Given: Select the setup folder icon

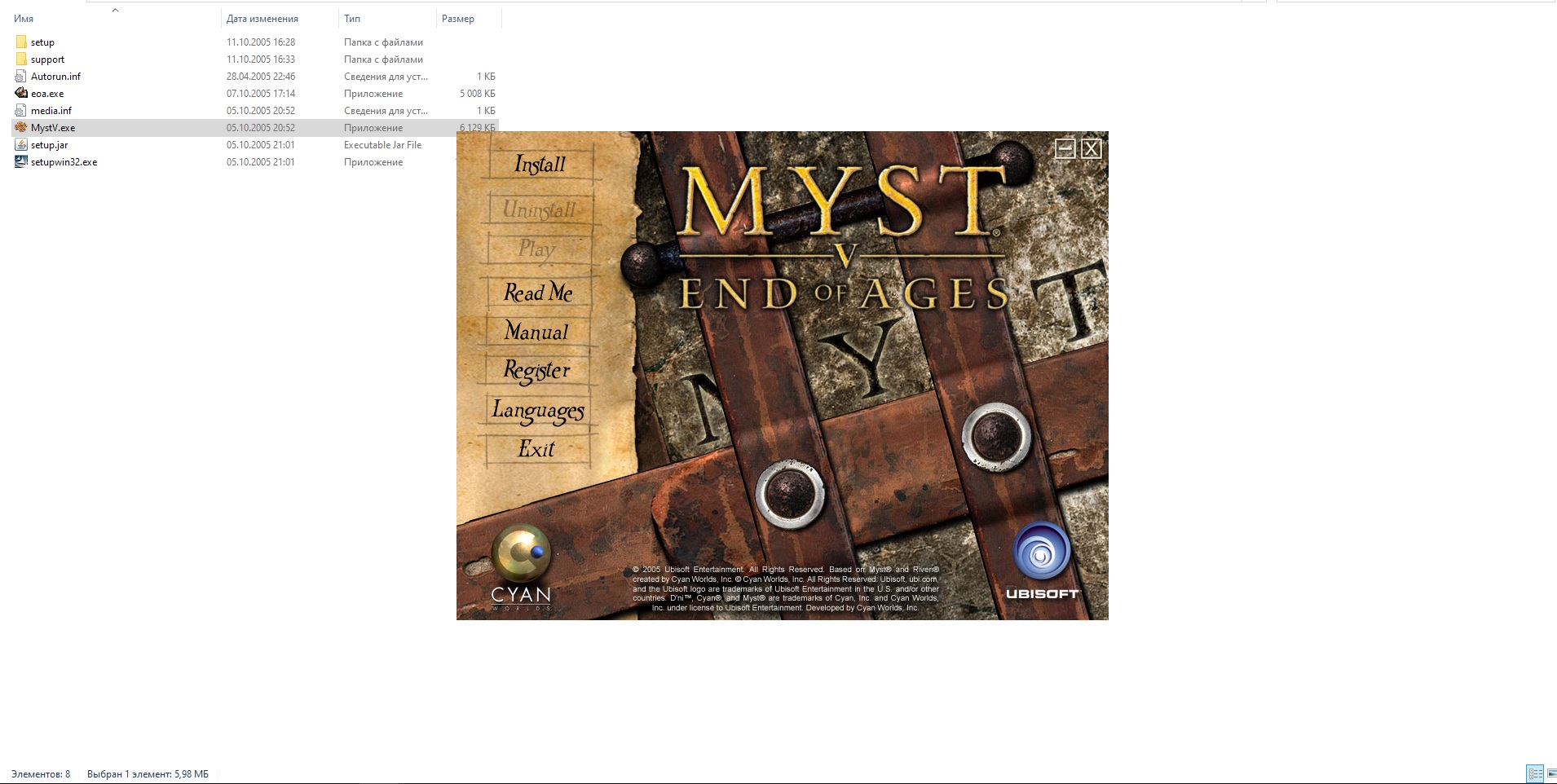Looking at the screenshot, I should pos(21,42).
